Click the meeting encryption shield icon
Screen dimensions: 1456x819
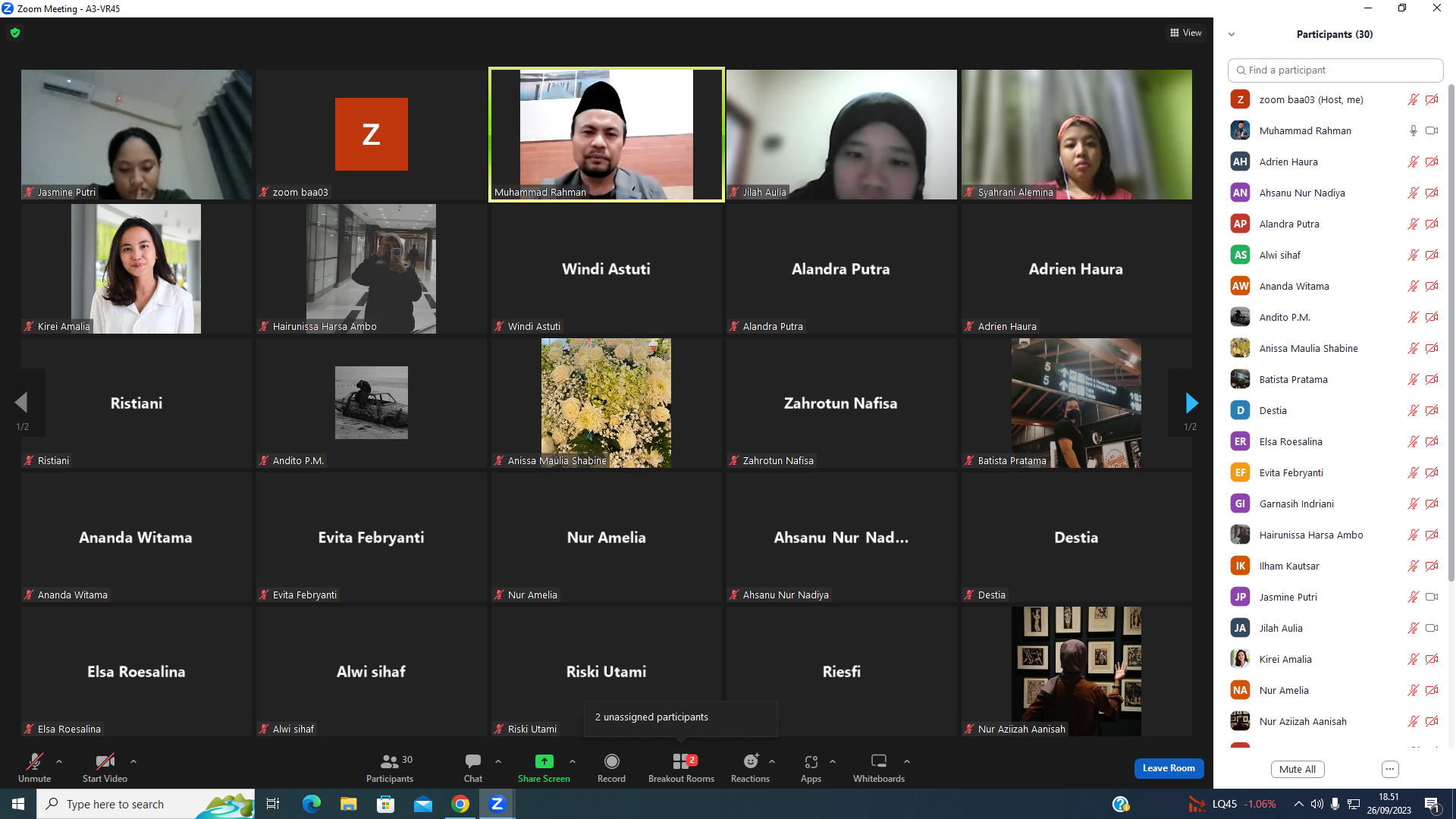[x=15, y=33]
